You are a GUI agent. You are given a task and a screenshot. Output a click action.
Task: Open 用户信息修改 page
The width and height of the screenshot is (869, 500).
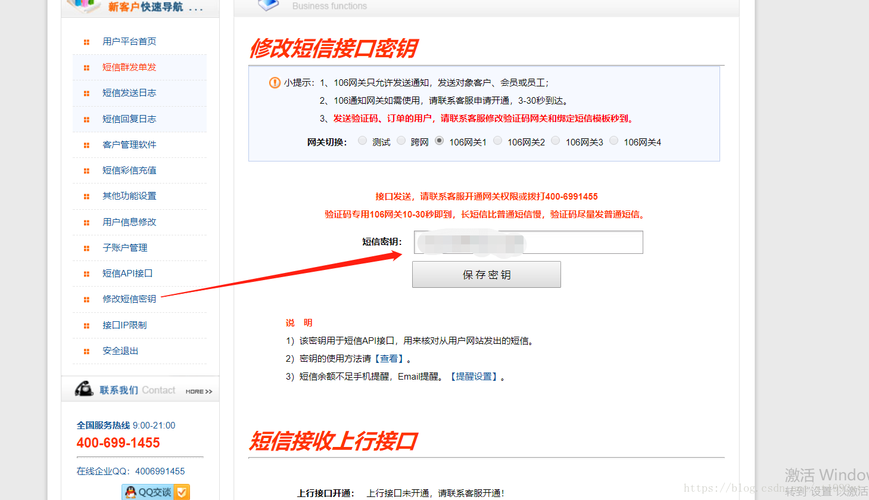pos(129,222)
